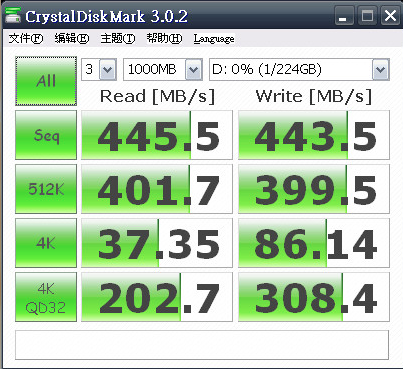Start the 512K test

(46, 189)
